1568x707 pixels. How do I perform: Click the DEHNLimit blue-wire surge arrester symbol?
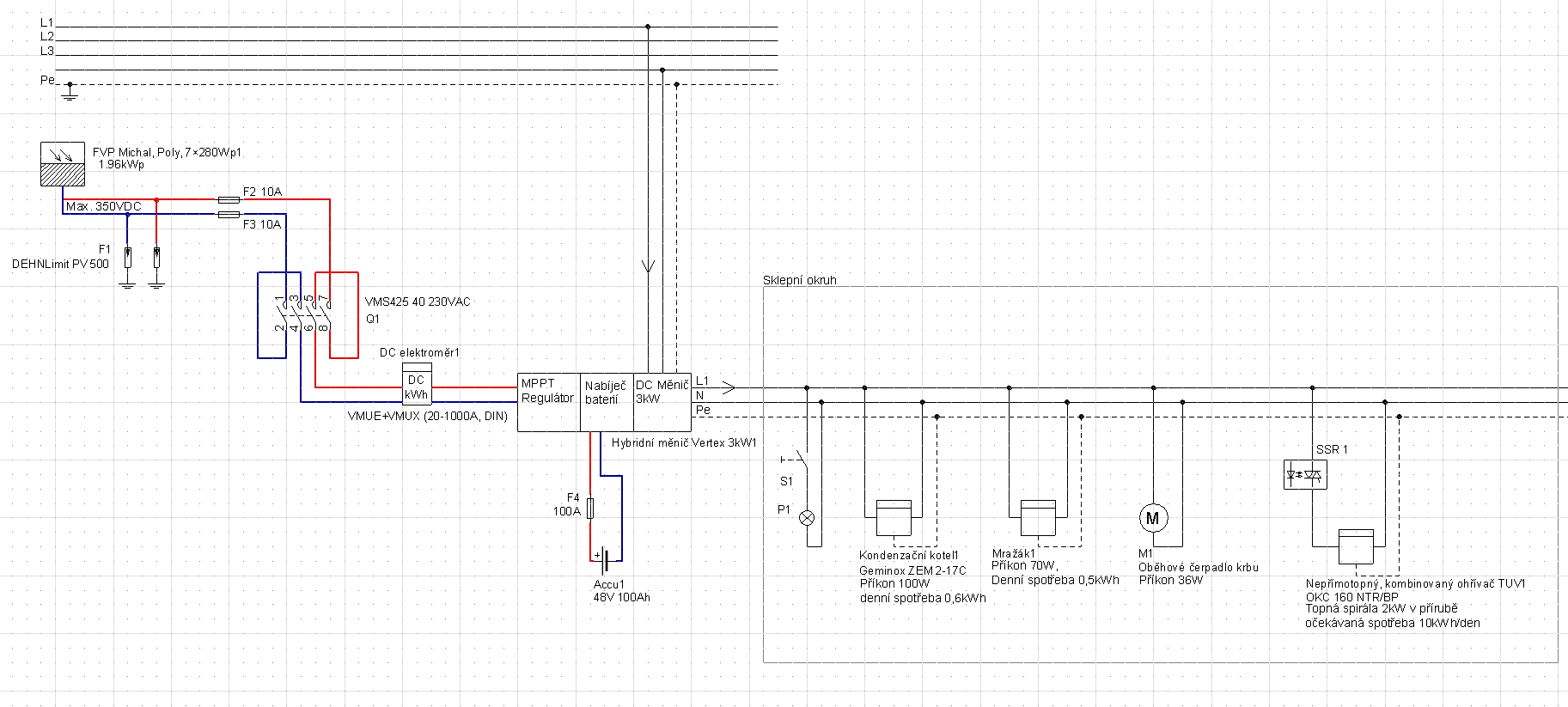[x=127, y=257]
